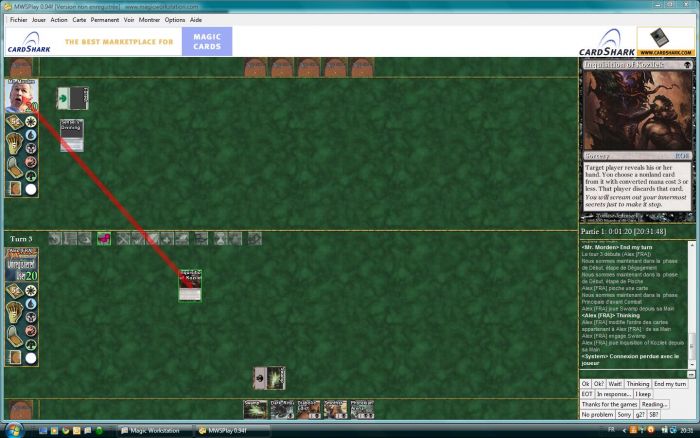Open the Aide menu
The height and width of the screenshot is (438, 700).
[x=196, y=20]
